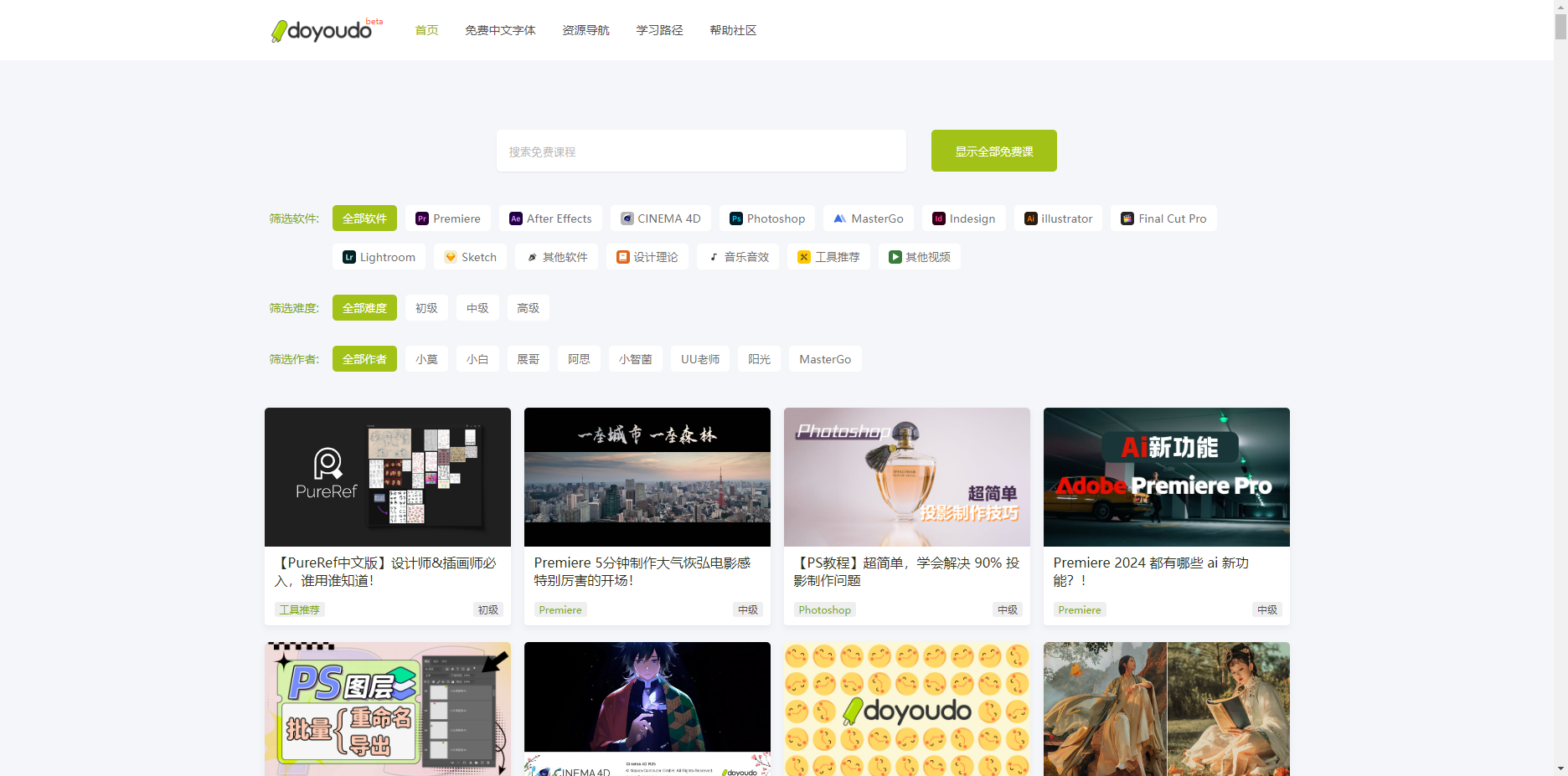Viewport: 1568px width, 776px height.
Task: Filter author by MasterGo
Action: 825,359
